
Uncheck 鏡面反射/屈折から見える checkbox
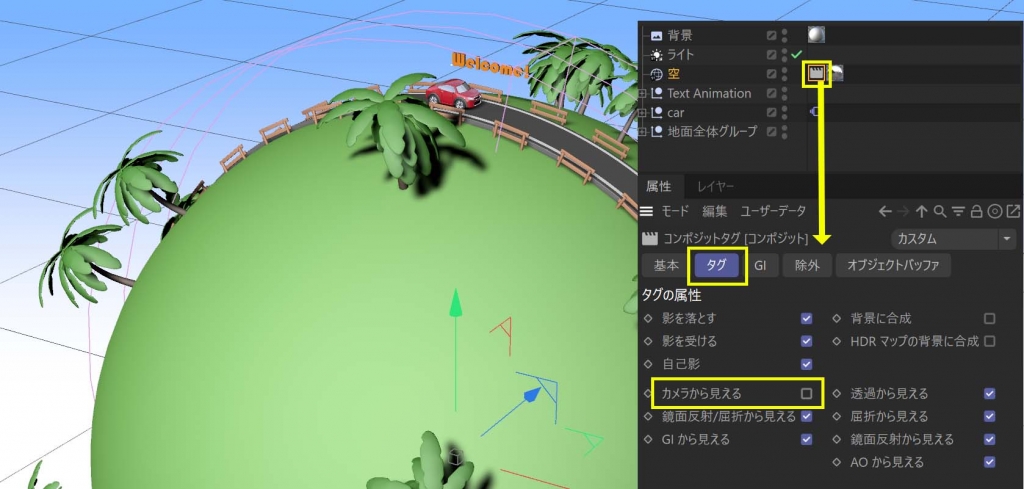pyautogui.click(x=807, y=417)
